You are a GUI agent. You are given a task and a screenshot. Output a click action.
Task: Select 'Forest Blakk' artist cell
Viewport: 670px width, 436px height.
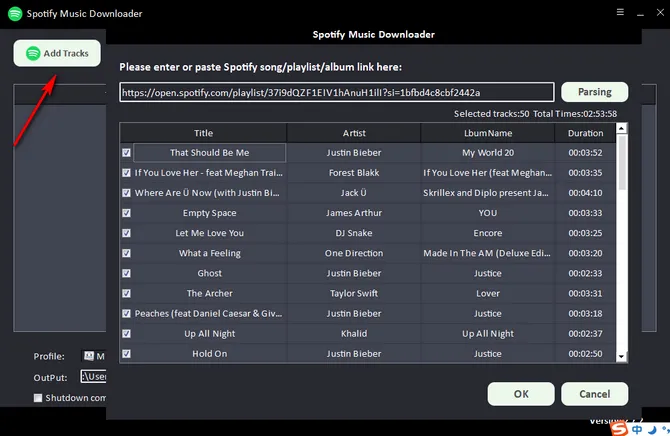354,173
